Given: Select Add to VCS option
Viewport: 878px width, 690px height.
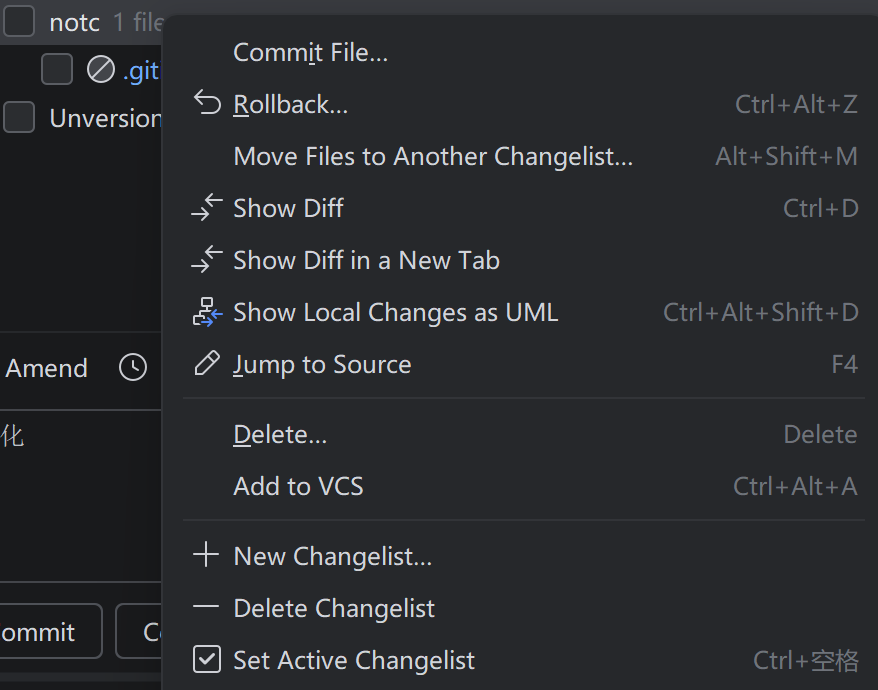Looking at the screenshot, I should [298, 486].
